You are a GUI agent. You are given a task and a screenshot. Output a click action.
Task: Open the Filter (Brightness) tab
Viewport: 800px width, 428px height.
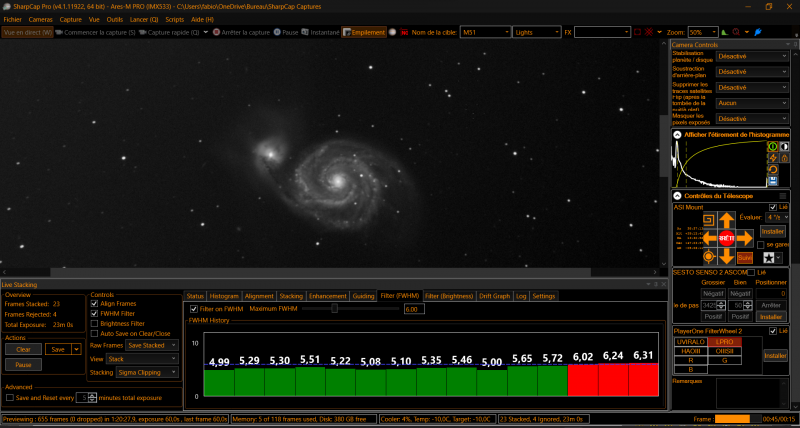[449, 296]
